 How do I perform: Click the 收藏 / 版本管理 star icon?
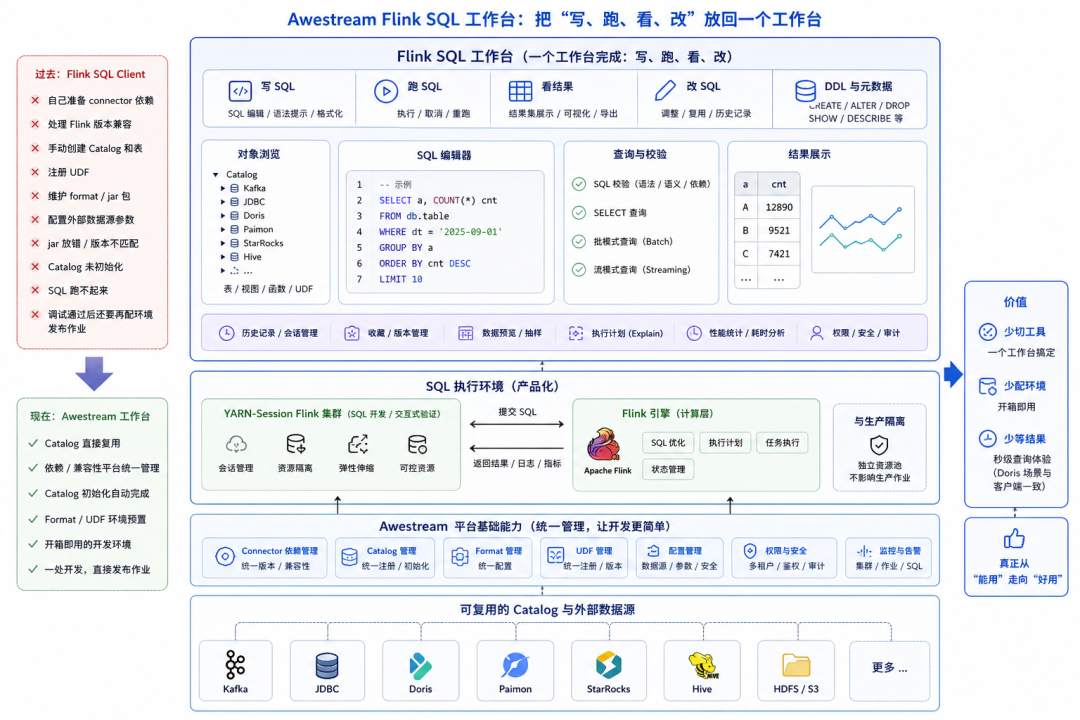(351, 333)
